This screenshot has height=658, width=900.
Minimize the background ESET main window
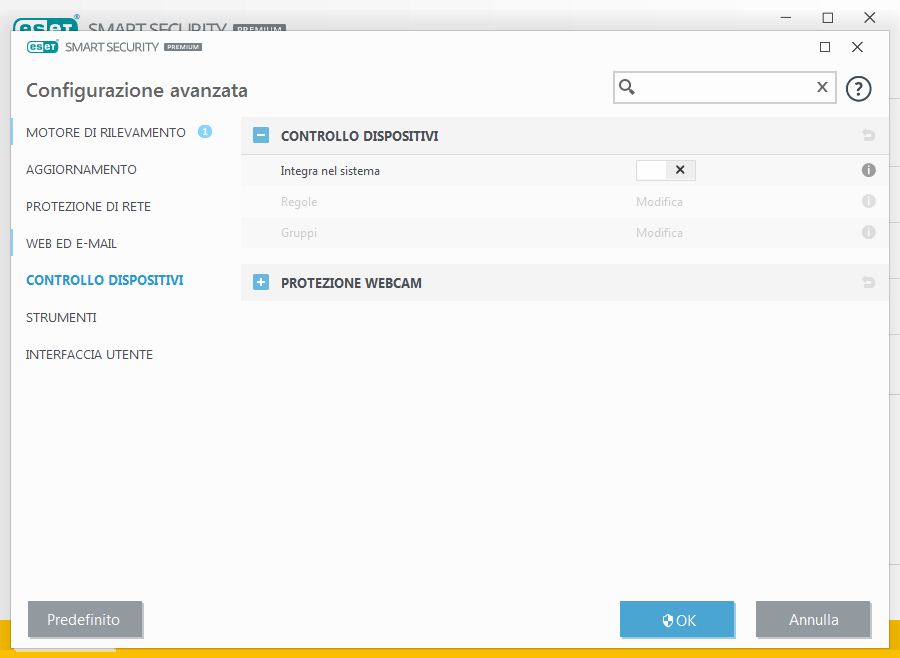click(786, 18)
